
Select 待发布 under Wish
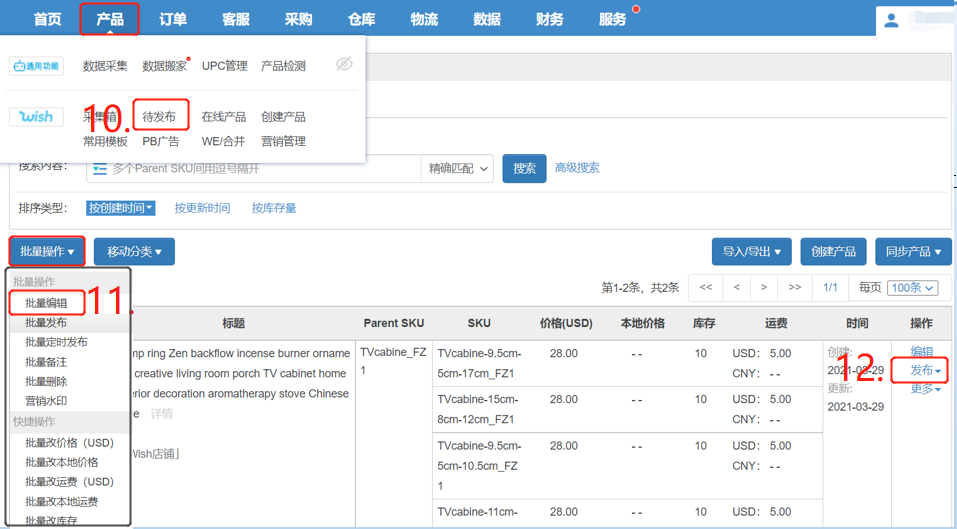pyautogui.click(x=159, y=117)
